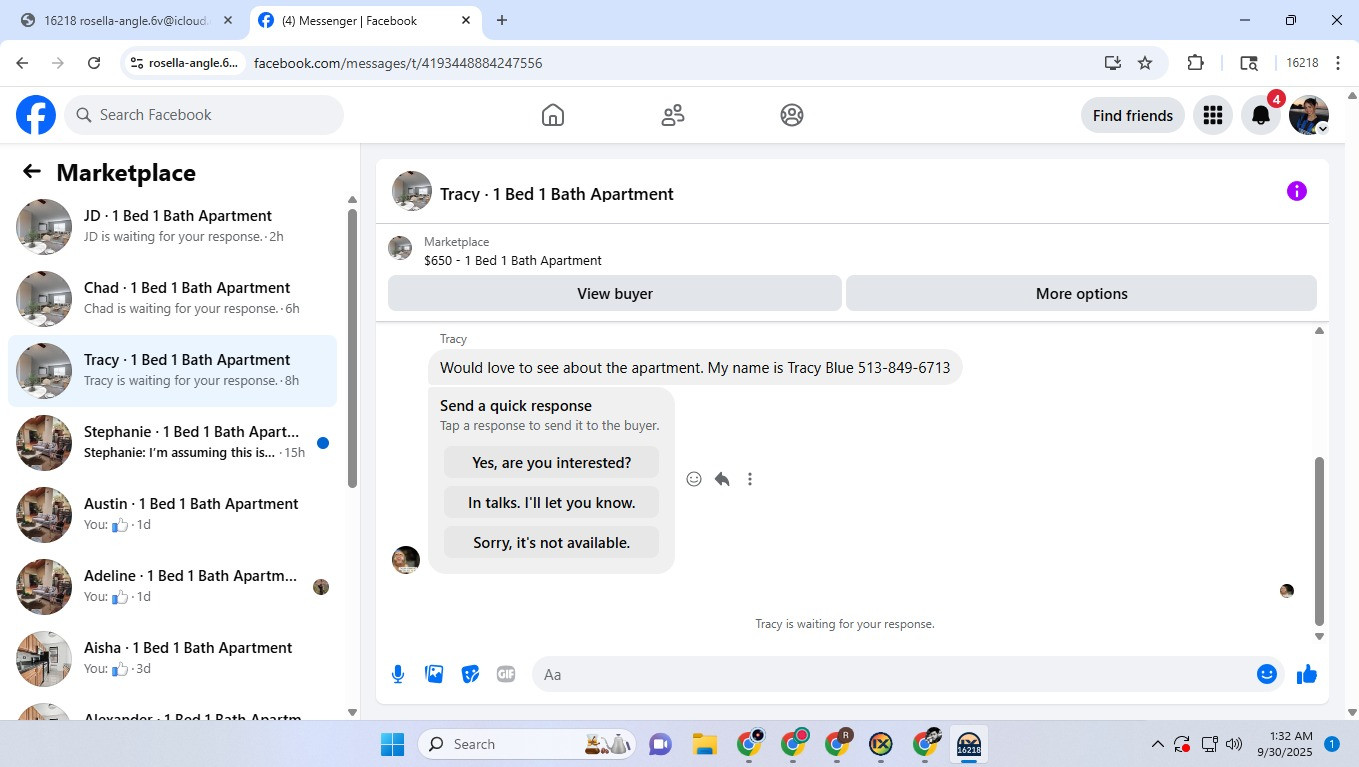Viewport: 1359px width, 767px height.
Task: Click the Find friends button
Action: [1133, 115]
